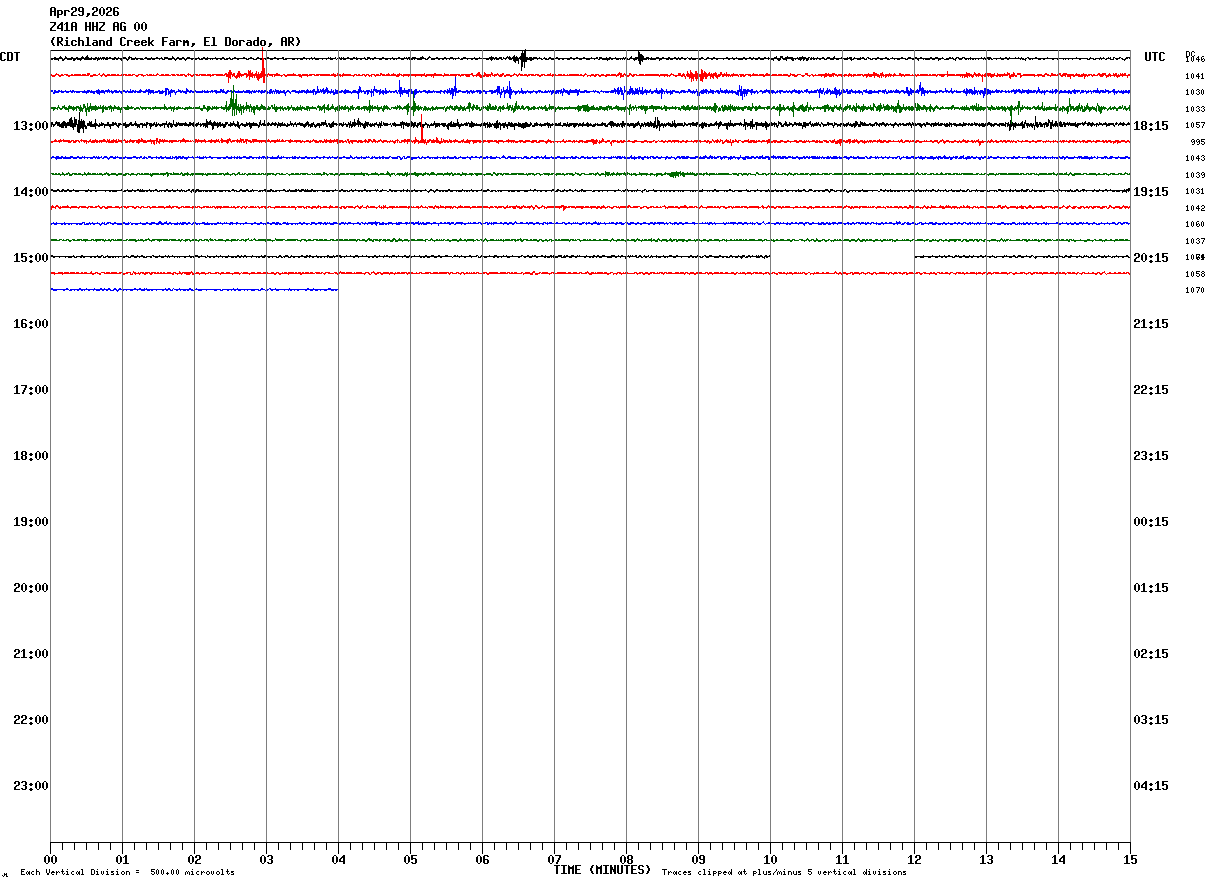Click the DC offset value '995'
1210x886 pixels.
tap(1198, 142)
